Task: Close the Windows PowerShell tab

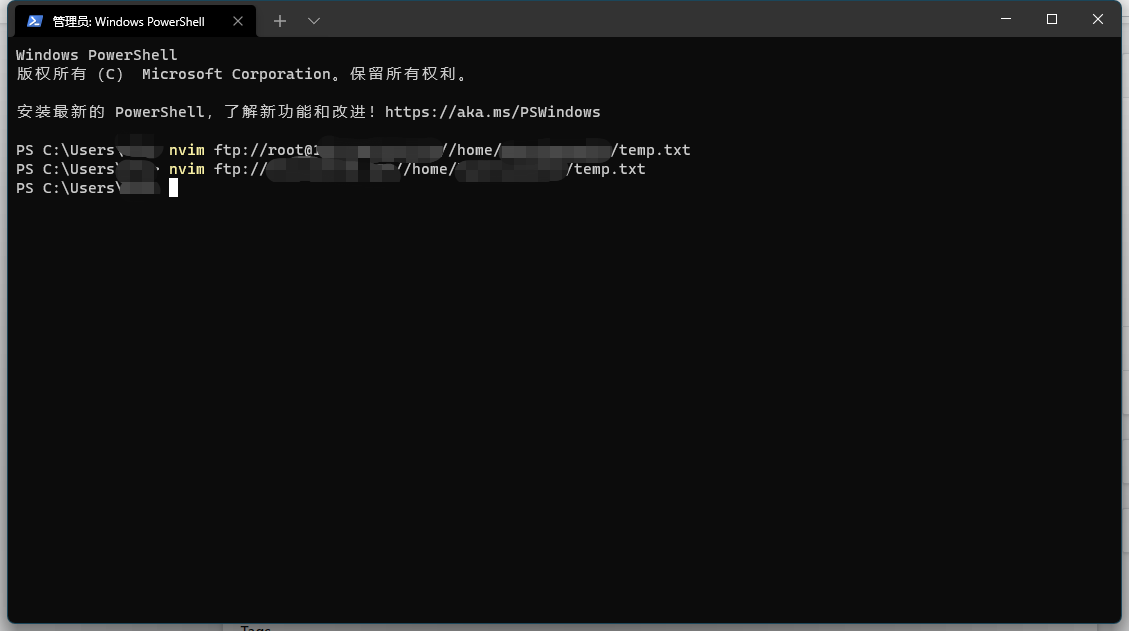Action: click(x=238, y=21)
